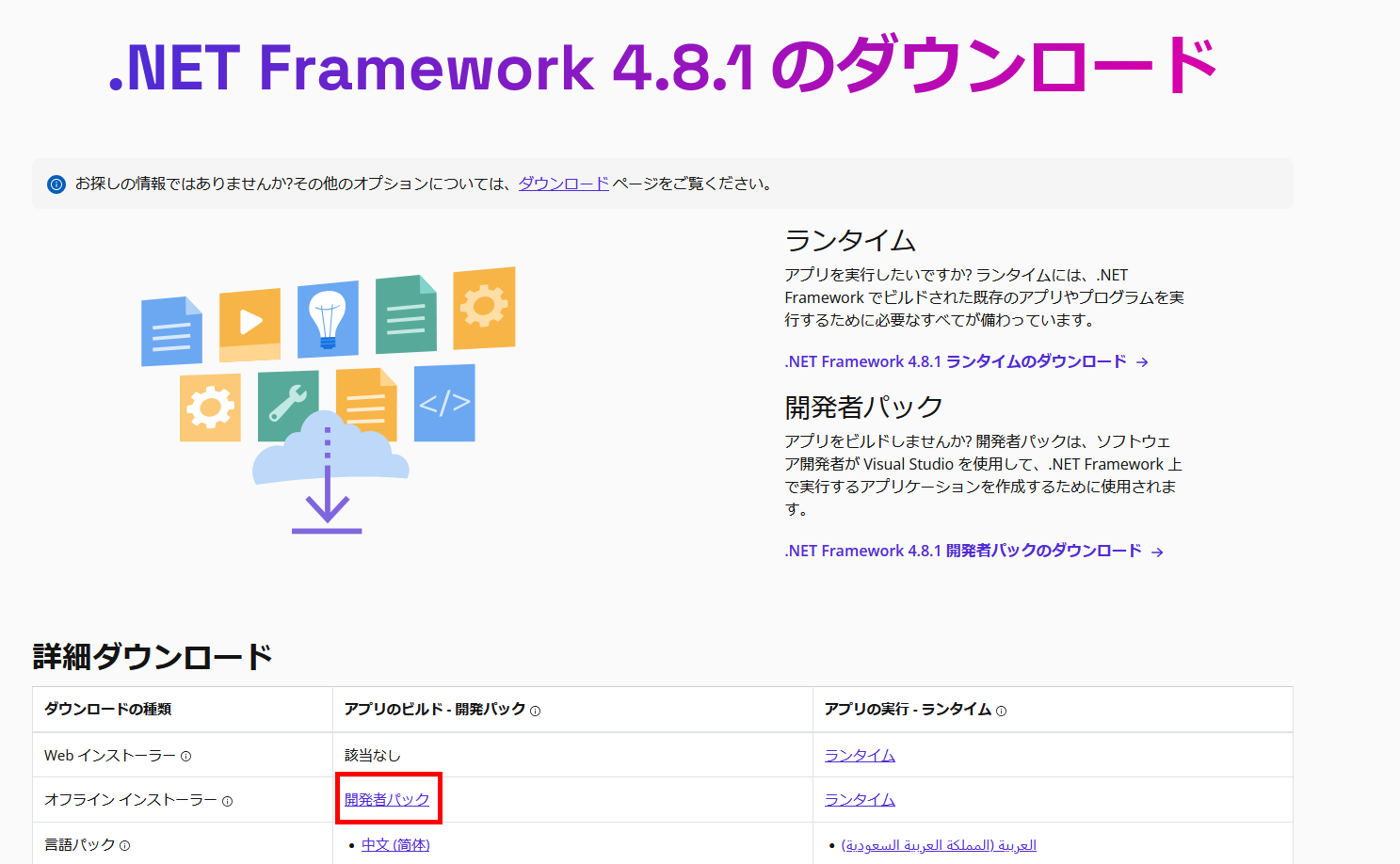Click arrow icon after 開発者パックのダウンロード link
The image size is (1400, 864).
(1157, 552)
